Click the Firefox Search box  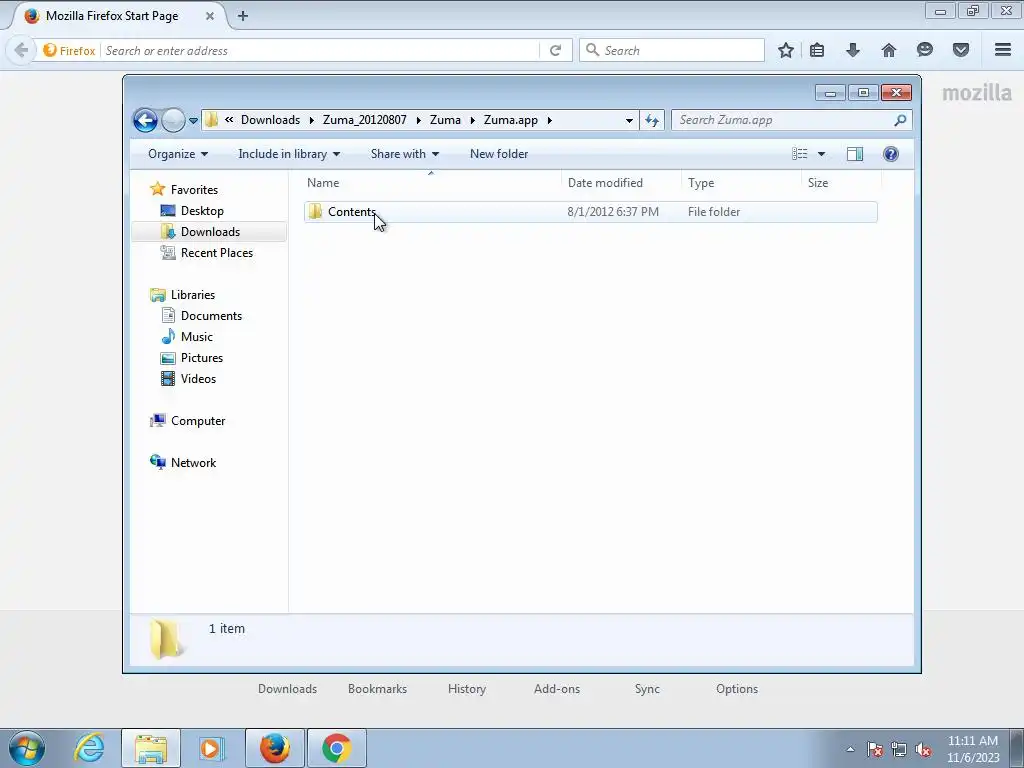coord(672,50)
